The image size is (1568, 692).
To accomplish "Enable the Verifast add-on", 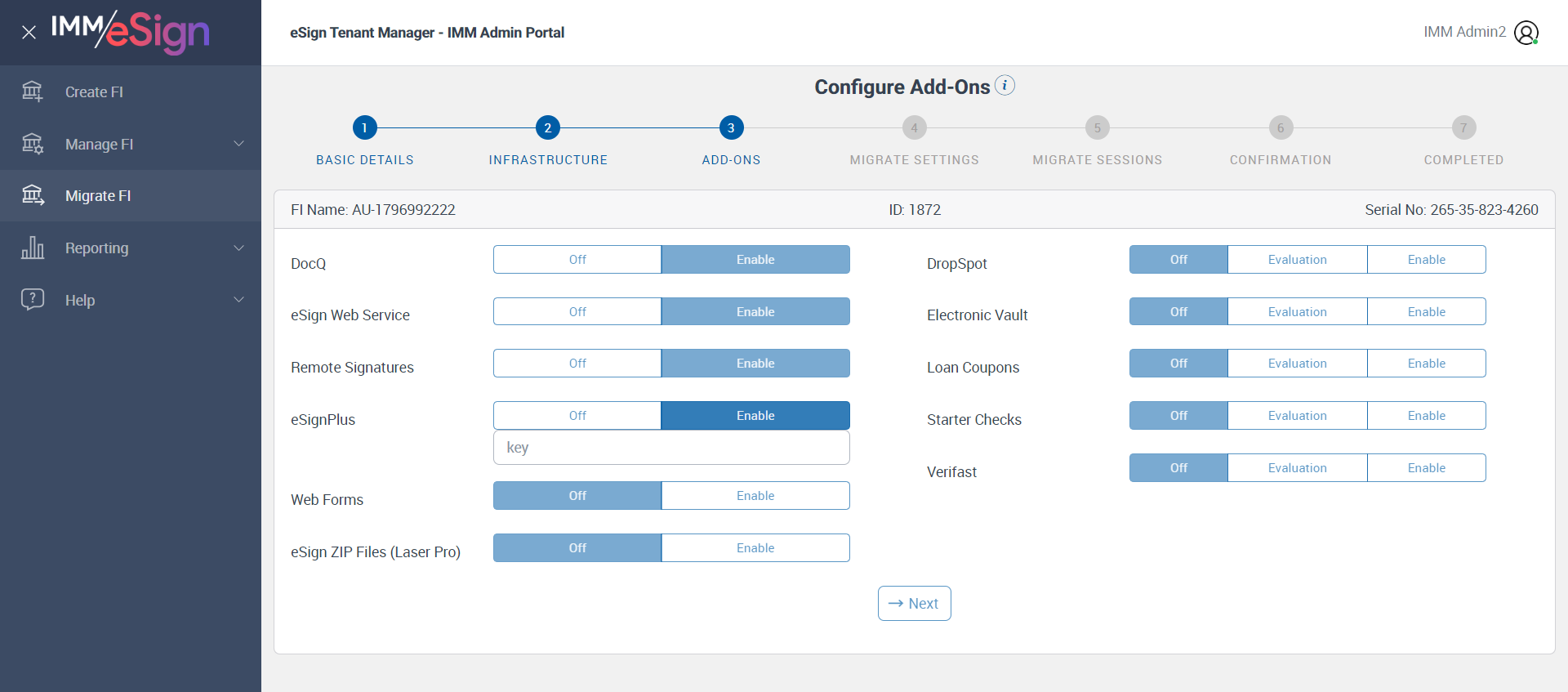I will point(1426,468).
